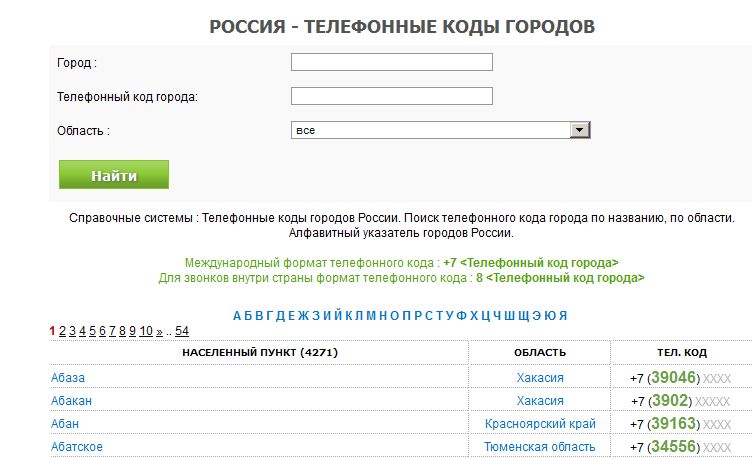Click the green Найти button
This screenshot has width=752, height=459.
pos(114,175)
